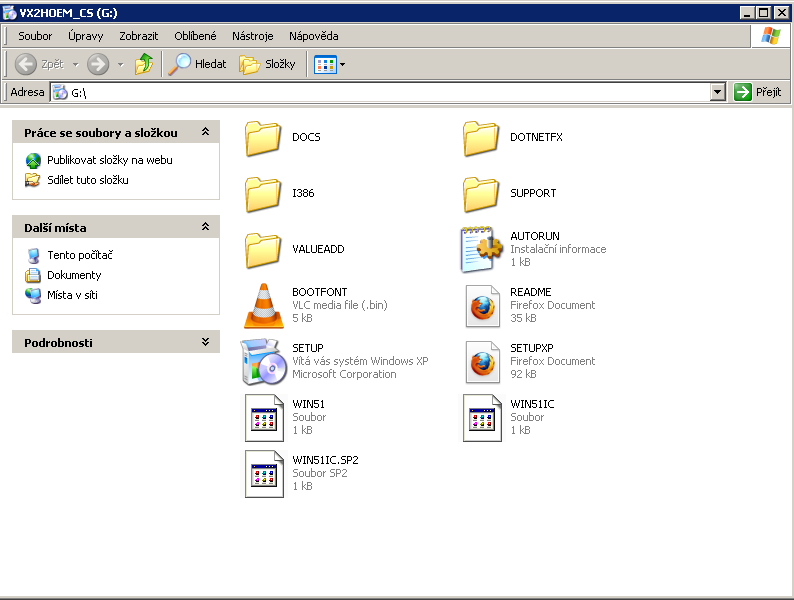Expand the address bar dropdown list
794x600 pixels.
pyautogui.click(x=717, y=92)
